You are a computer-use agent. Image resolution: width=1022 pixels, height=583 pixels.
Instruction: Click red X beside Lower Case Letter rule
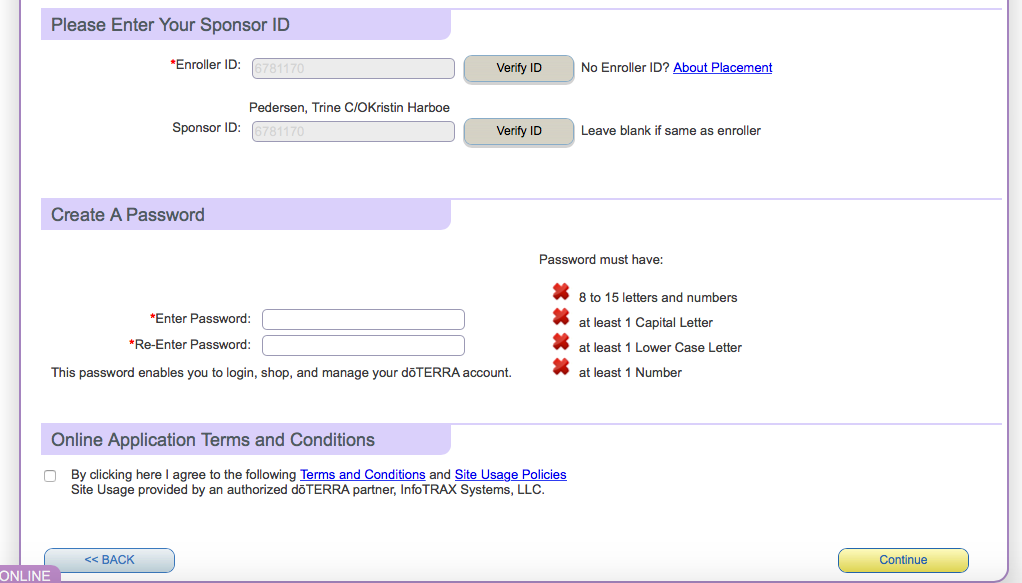(x=561, y=342)
